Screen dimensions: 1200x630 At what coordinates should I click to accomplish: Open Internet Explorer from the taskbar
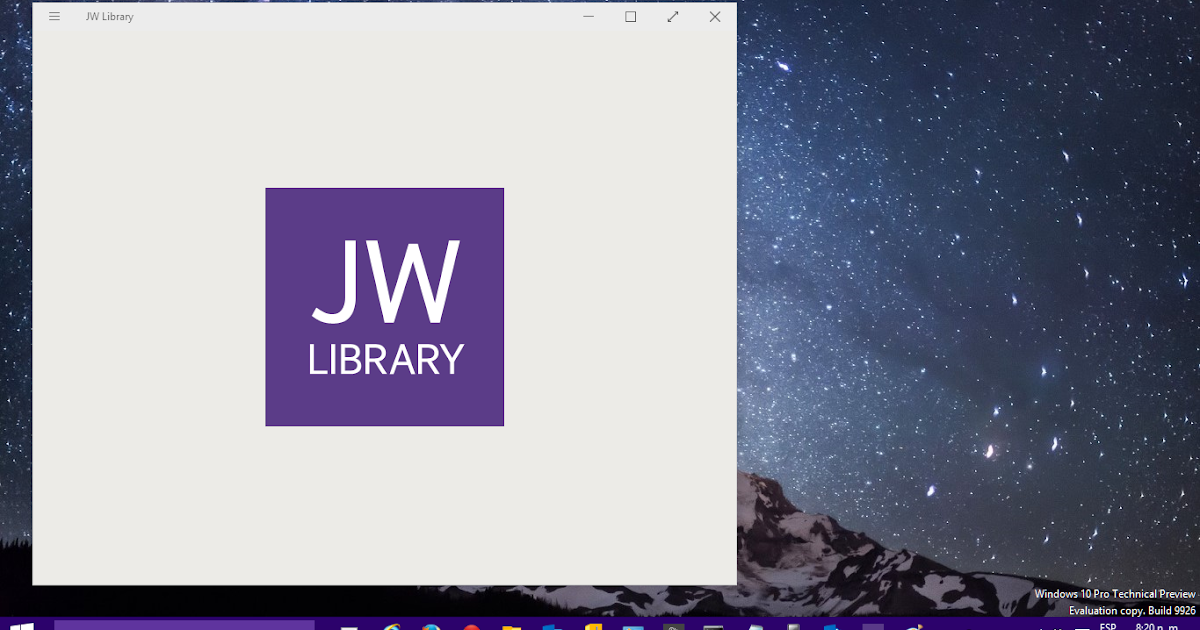point(390,627)
